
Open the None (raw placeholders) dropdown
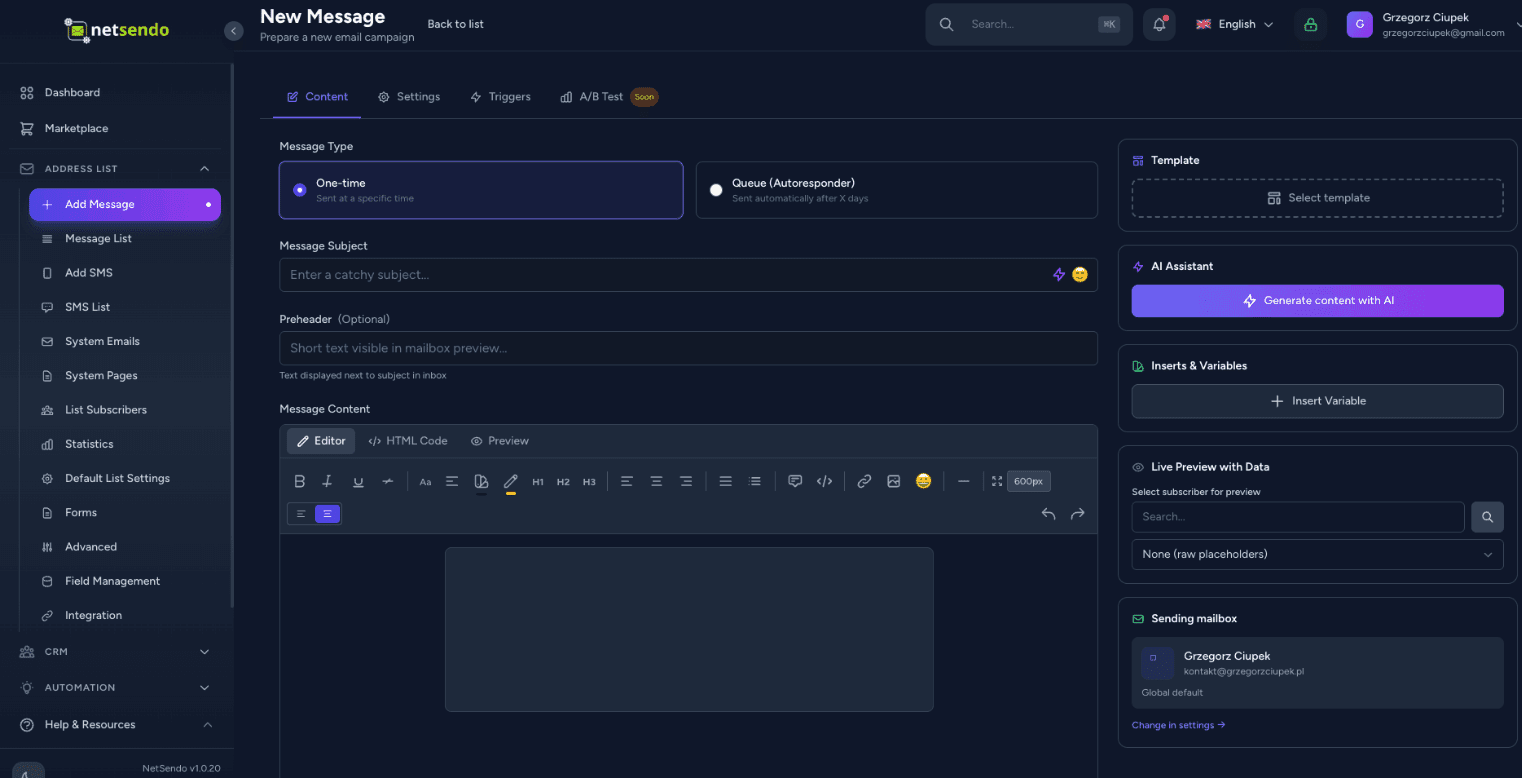tap(1317, 554)
